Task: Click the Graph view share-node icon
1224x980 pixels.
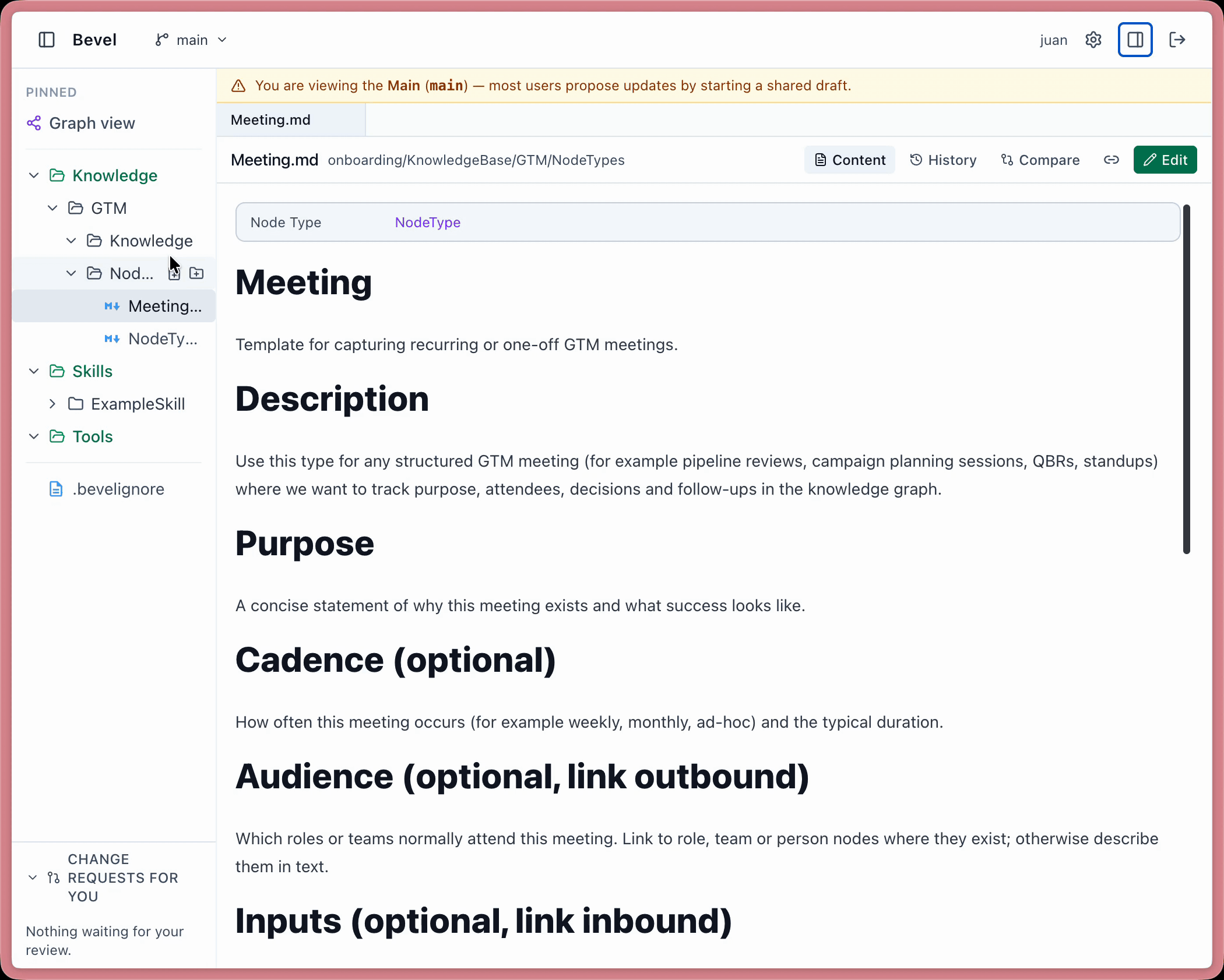Action: (x=34, y=123)
